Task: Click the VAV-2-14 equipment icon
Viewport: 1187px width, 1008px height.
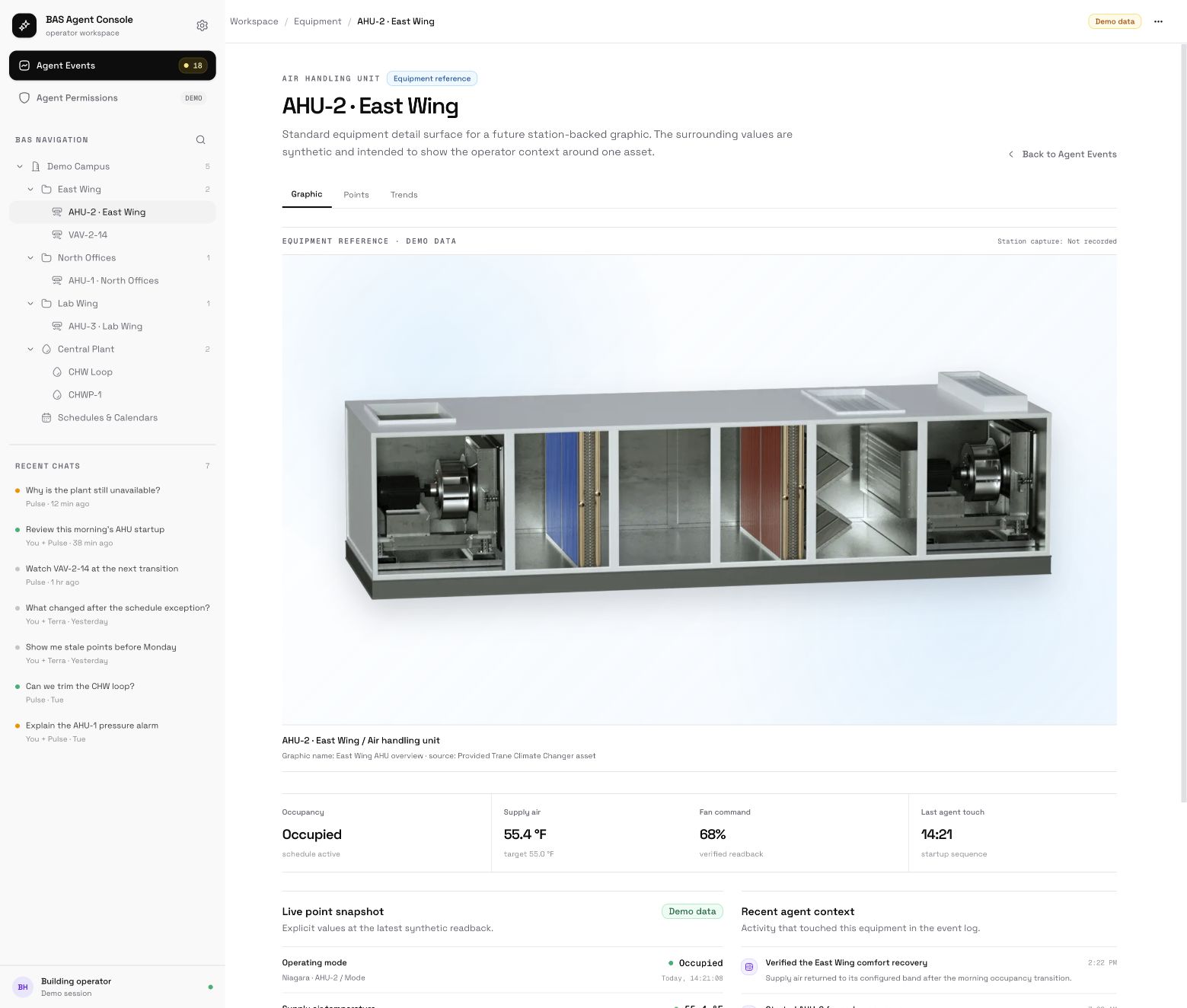Action: point(57,235)
